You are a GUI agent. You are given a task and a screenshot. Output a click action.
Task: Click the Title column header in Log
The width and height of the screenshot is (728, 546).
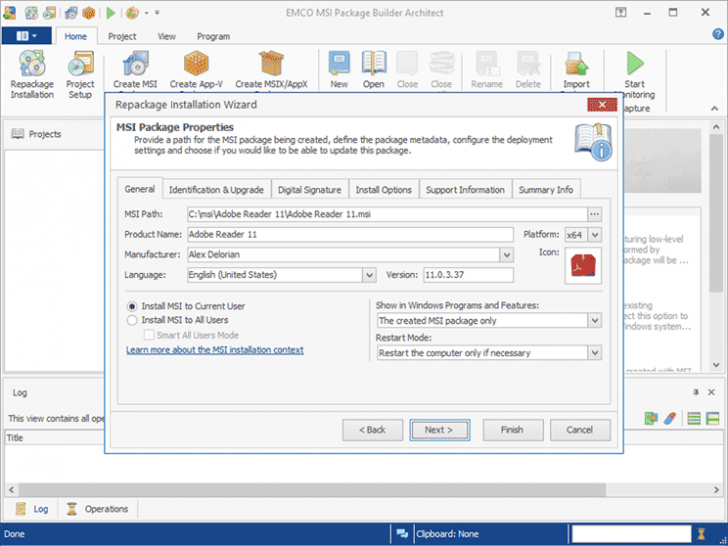point(55,438)
